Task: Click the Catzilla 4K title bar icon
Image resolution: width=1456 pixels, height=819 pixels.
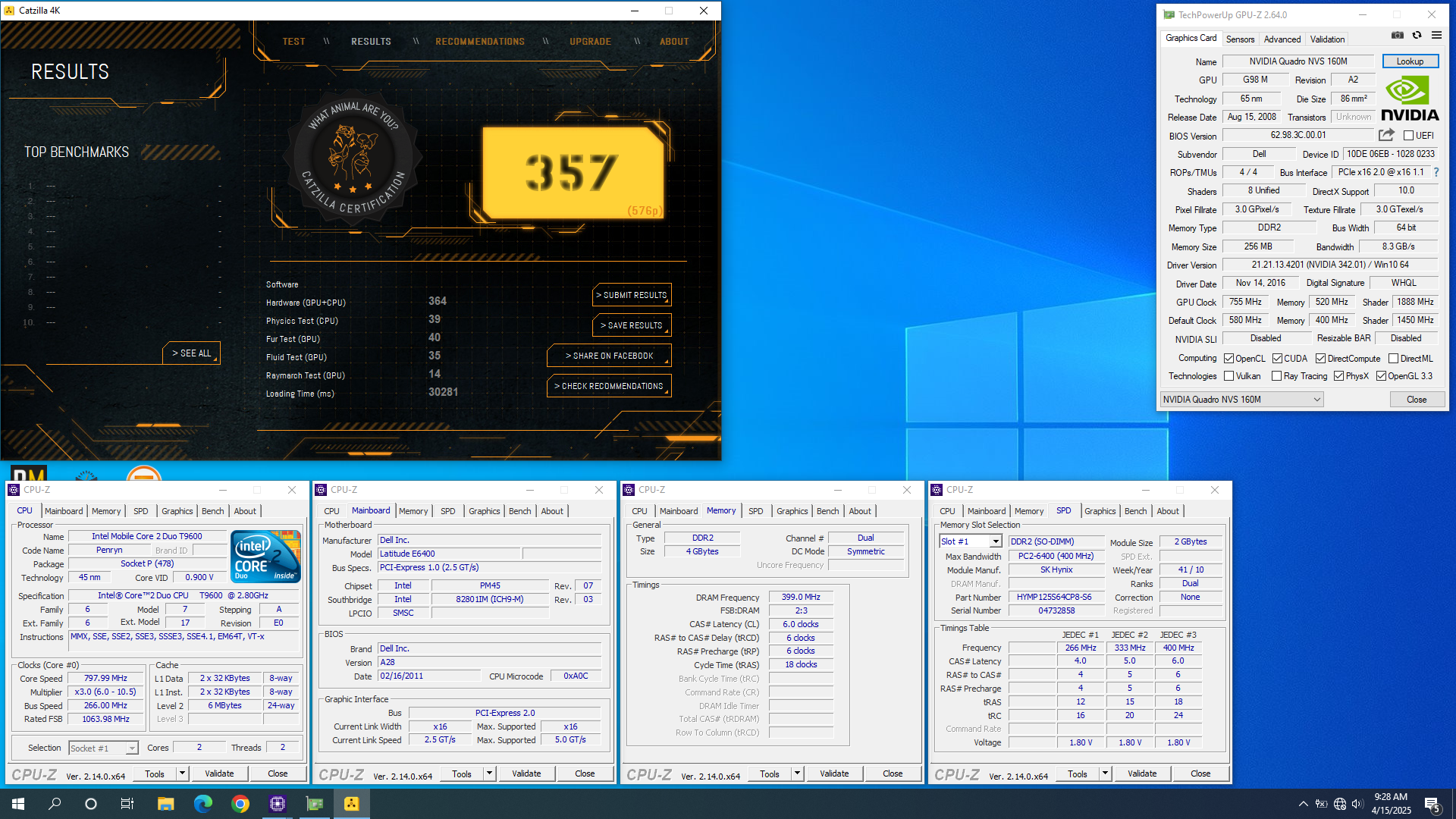Action: coord(9,11)
